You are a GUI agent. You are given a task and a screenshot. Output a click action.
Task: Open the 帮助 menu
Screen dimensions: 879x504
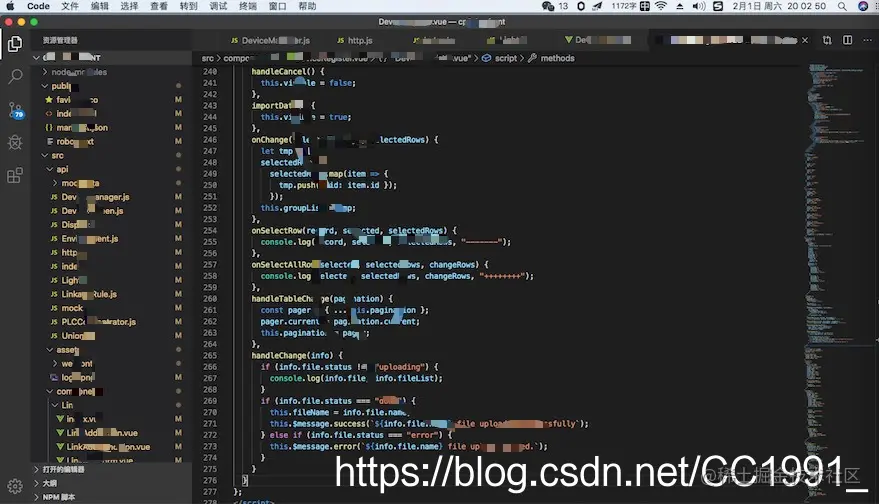click(x=307, y=6)
